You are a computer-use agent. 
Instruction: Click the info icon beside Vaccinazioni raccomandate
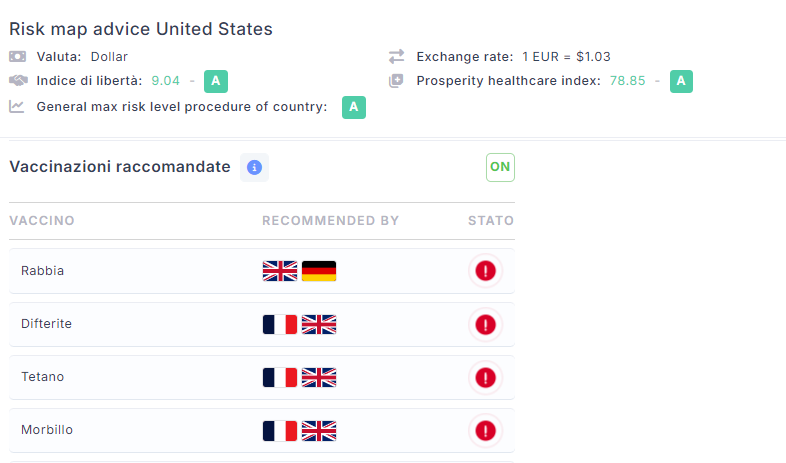pos(254,167)
